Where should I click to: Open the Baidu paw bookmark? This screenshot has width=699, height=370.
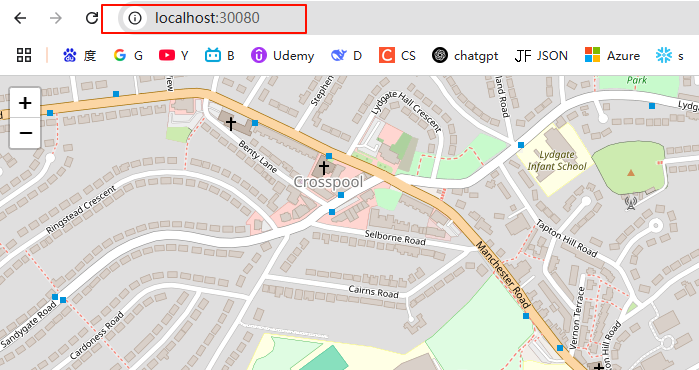[79, 56]
